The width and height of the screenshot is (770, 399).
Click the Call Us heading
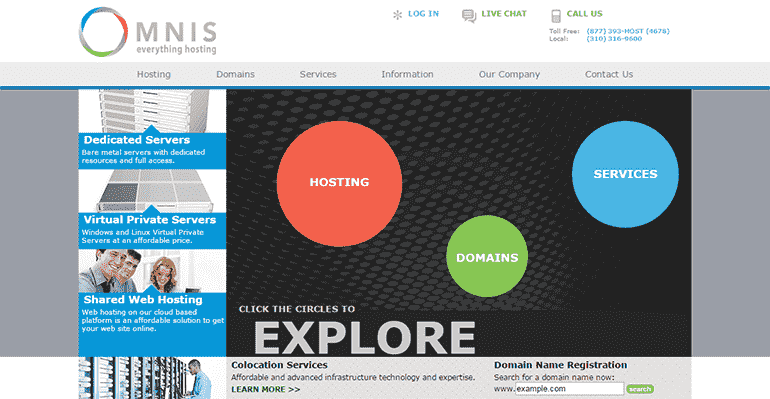(584, 14)
